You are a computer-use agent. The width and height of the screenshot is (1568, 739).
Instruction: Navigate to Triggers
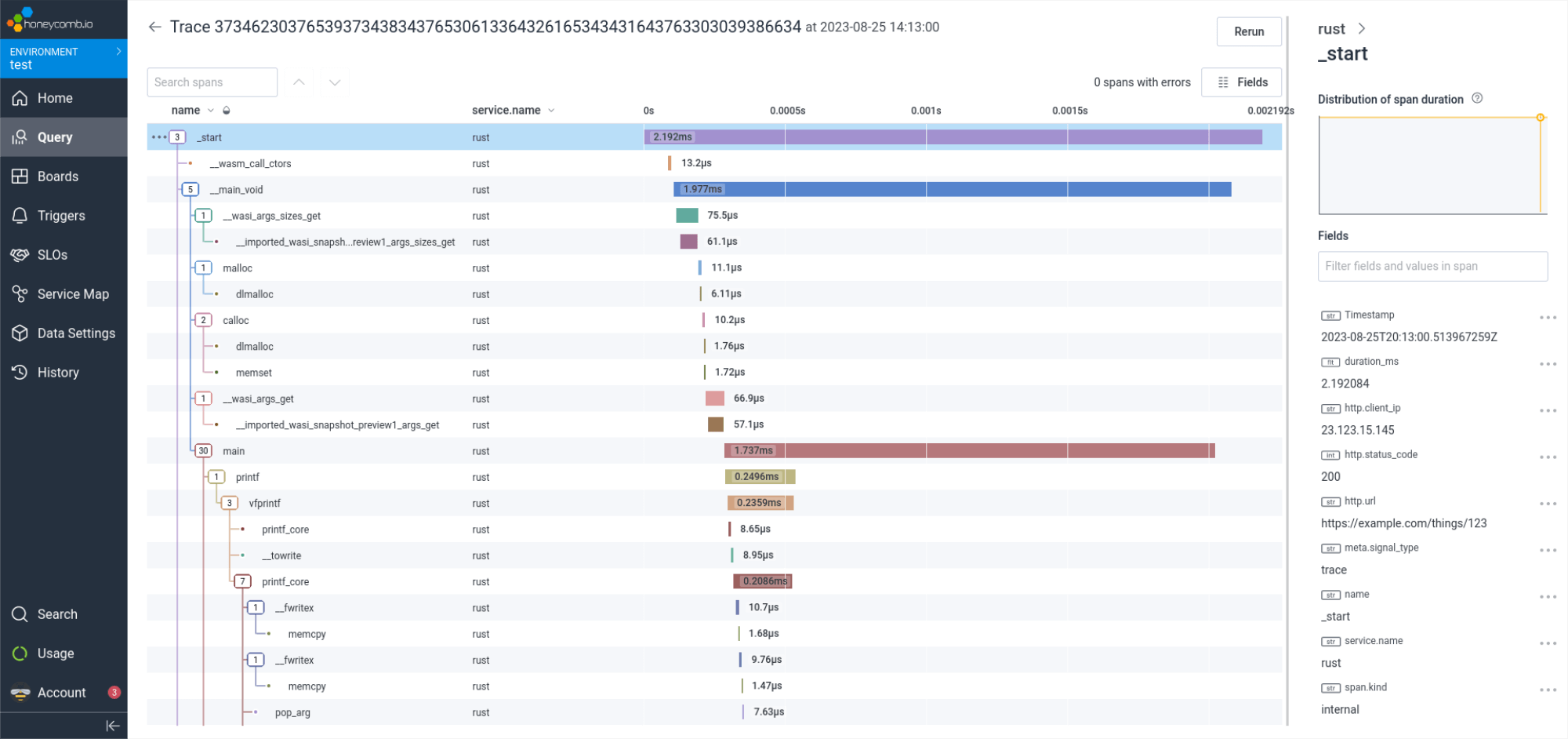[x=61, y=215]
